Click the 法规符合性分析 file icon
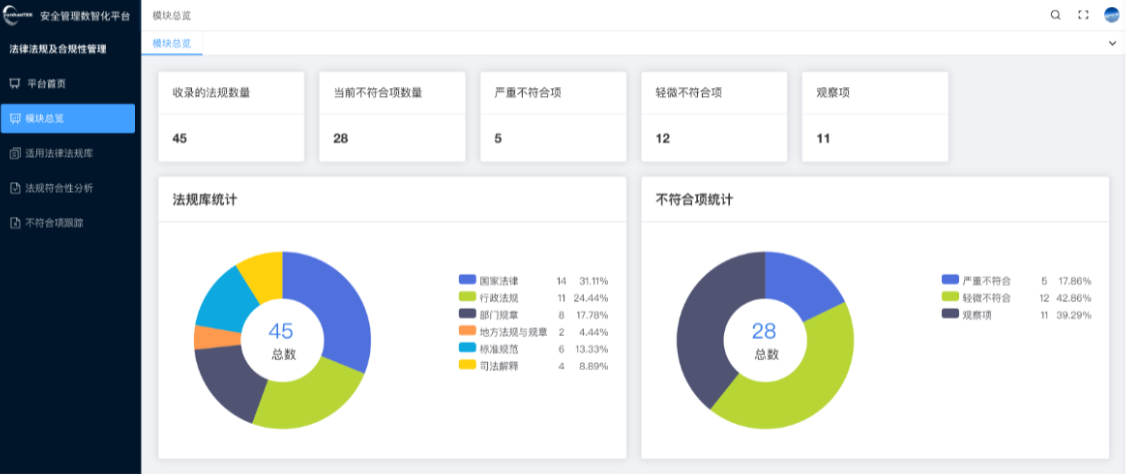Image resolution: width=1126 pixels, height=474 pixels. 15,188
